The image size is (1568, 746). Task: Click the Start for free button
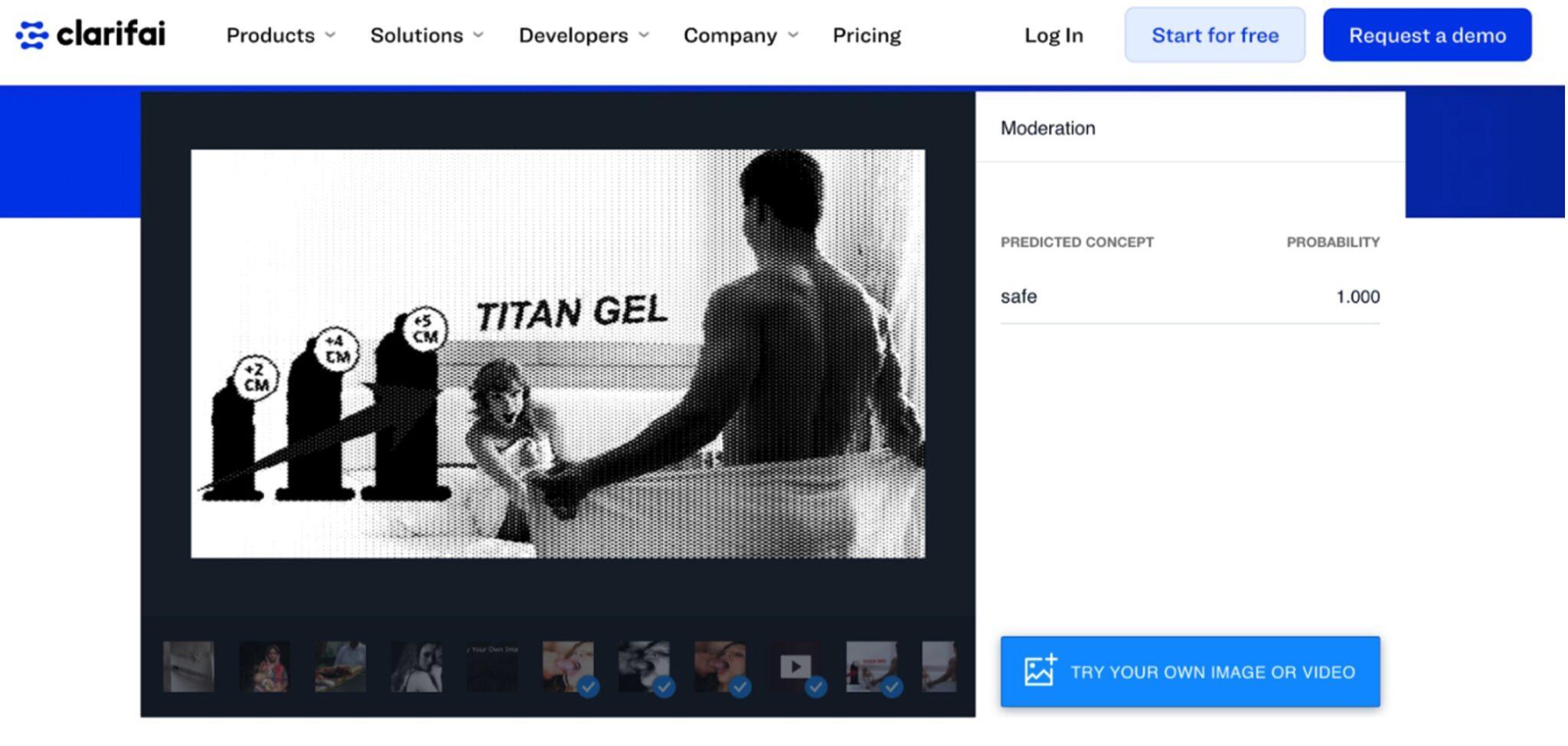click(x=1215, y=35)
